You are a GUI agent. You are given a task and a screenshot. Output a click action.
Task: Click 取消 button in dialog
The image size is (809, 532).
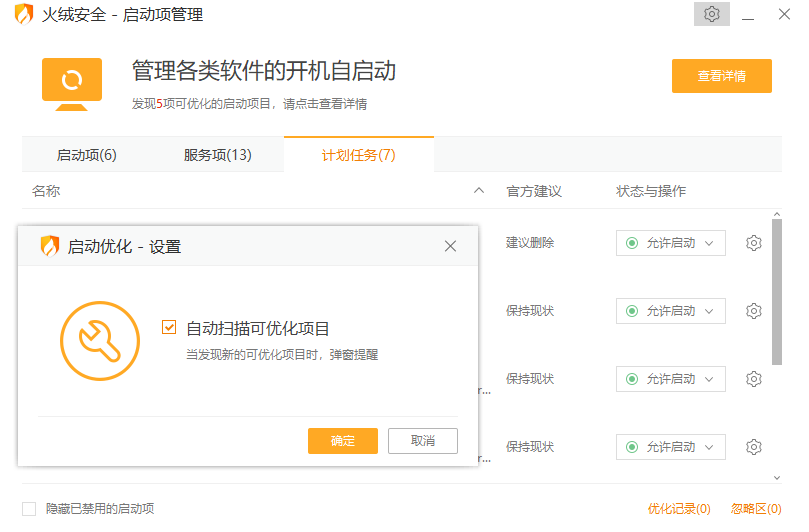(x=423, y=441)
